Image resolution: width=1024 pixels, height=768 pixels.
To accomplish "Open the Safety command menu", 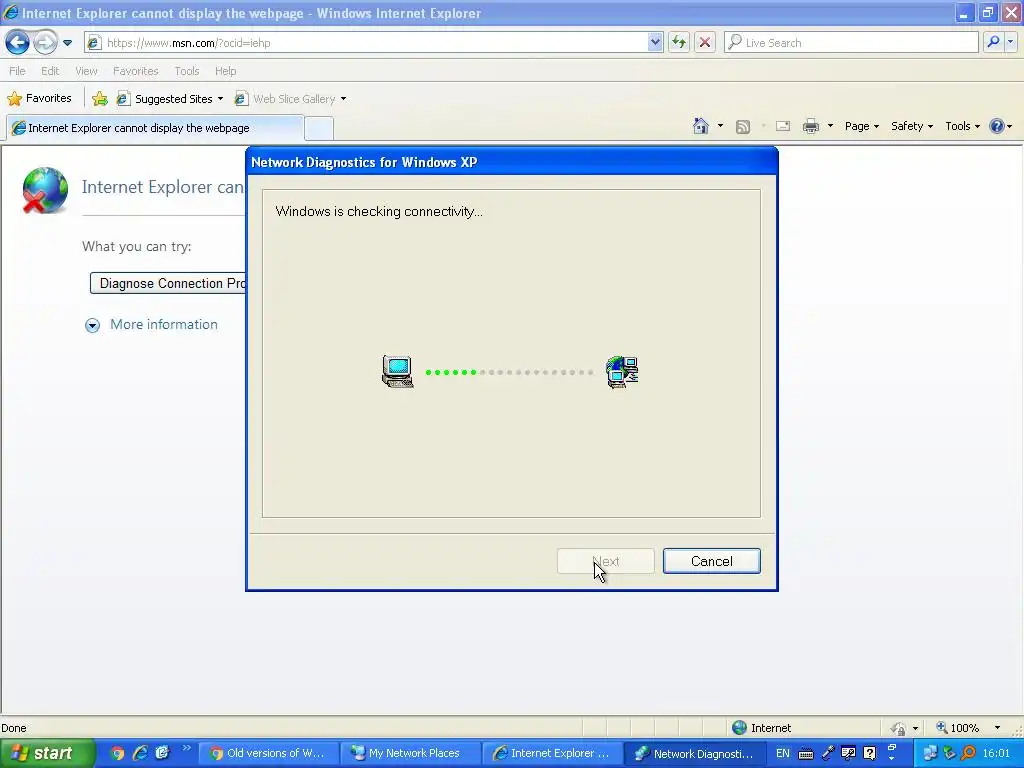I will pyautogui.click(x=912, y=126).
